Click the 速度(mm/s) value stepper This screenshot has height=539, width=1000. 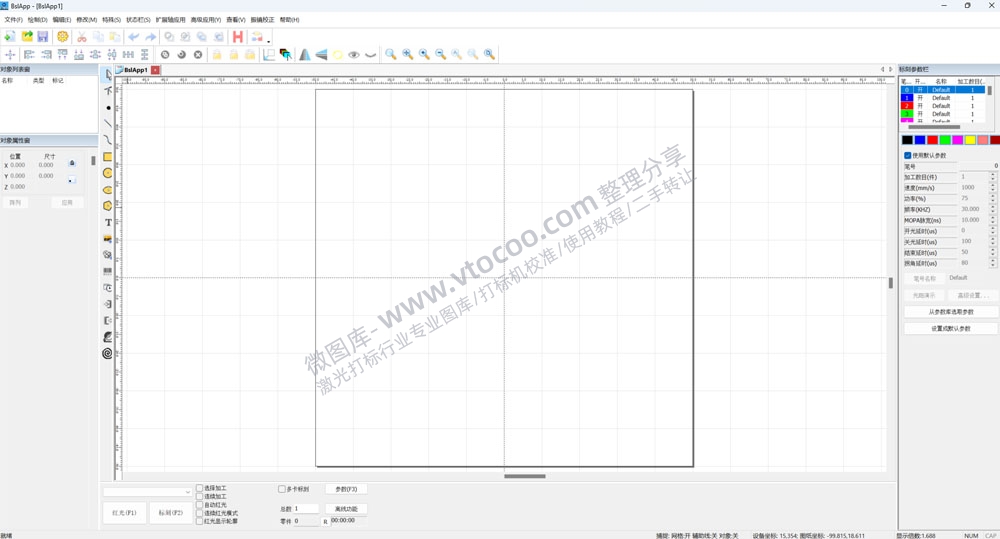tap(992, 188)
